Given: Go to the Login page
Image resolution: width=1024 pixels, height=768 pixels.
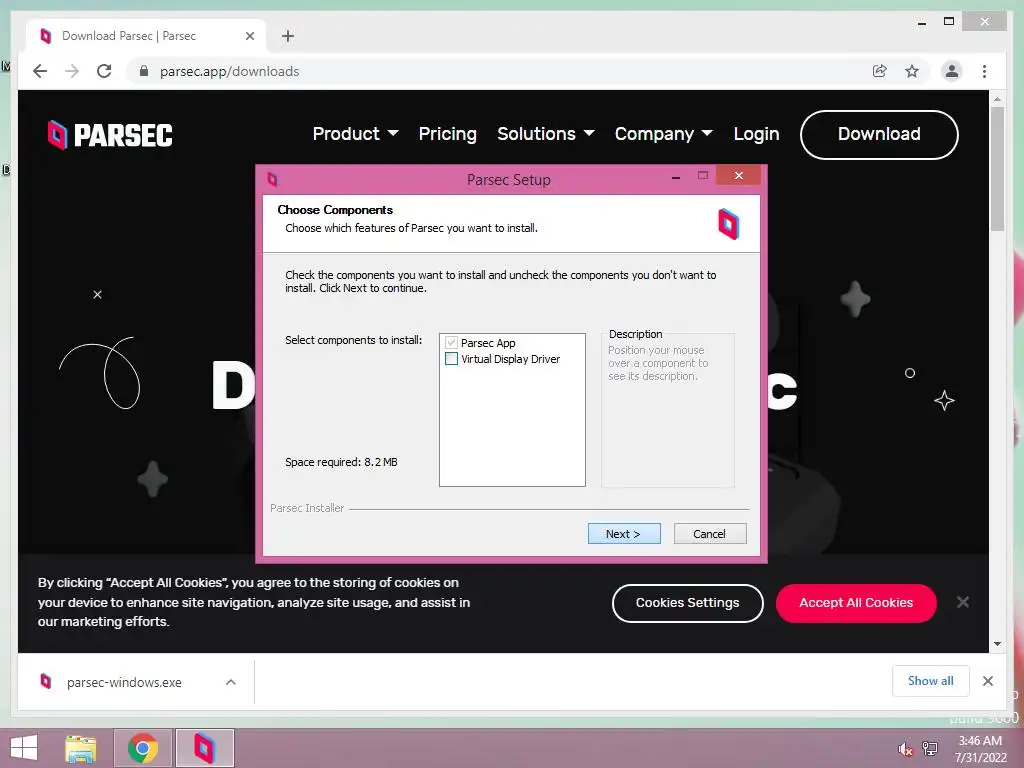Looking at the screenshot, I should tap(756, 134).
